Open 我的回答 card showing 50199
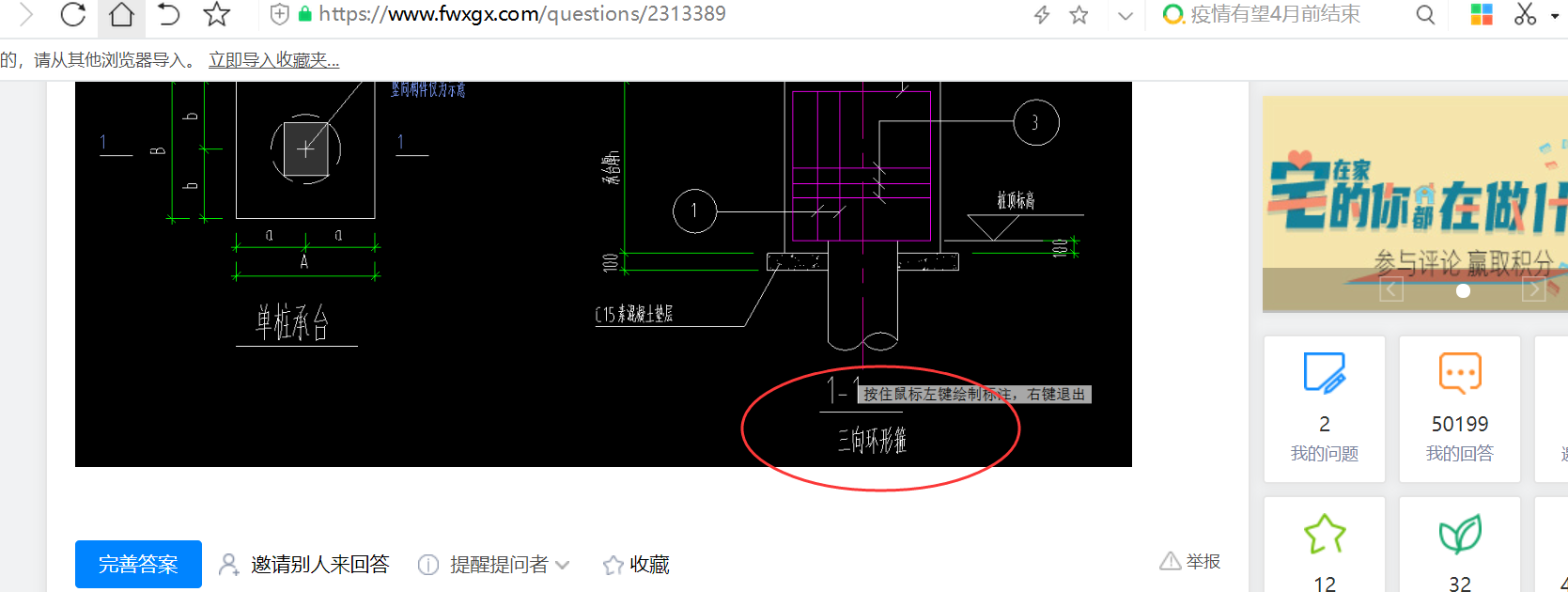This screenshot has width=1568, height=592. coord(1460,410)
